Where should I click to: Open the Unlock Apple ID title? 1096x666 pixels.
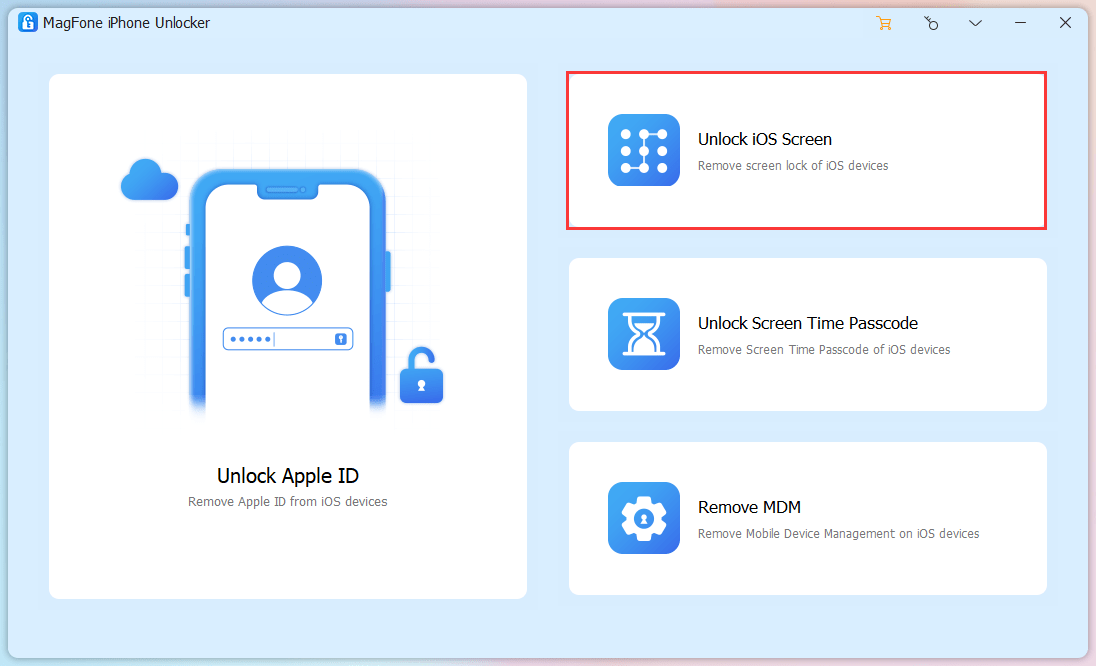[x=288, y=476]
